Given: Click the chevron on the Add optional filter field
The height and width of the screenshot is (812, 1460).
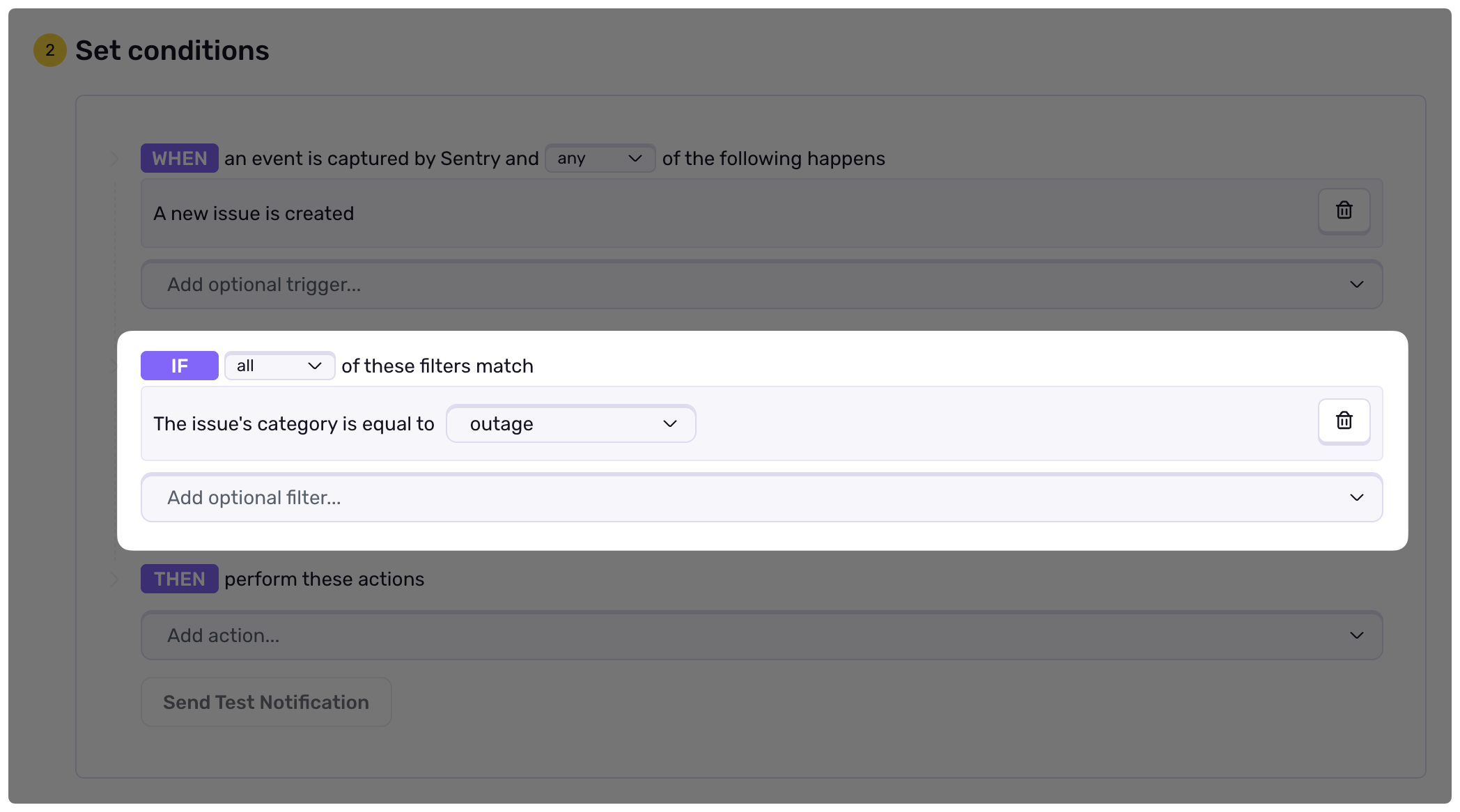Looking at the screenshot, I should [1356, 497].
